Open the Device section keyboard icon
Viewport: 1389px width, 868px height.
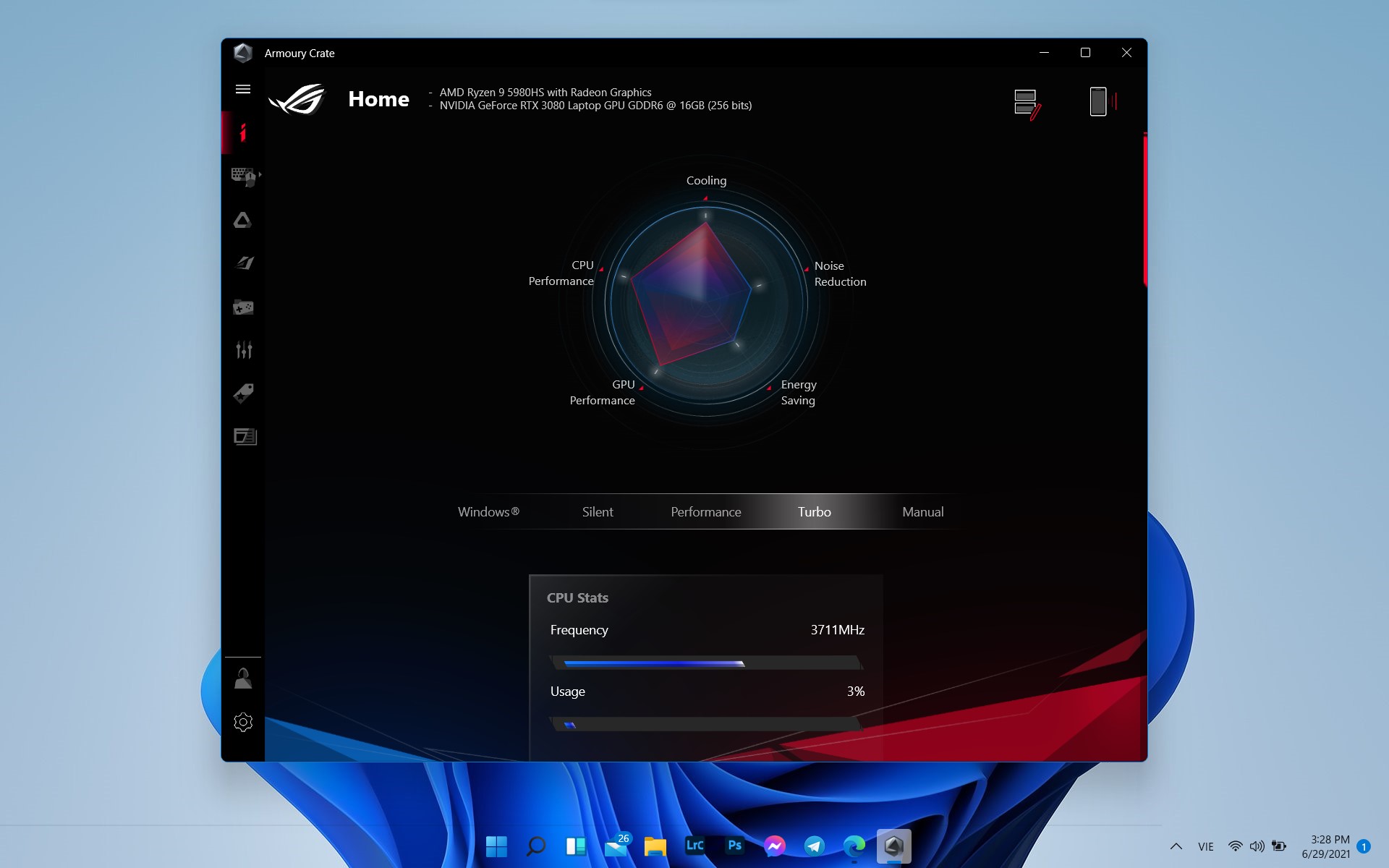coord(243,176)
